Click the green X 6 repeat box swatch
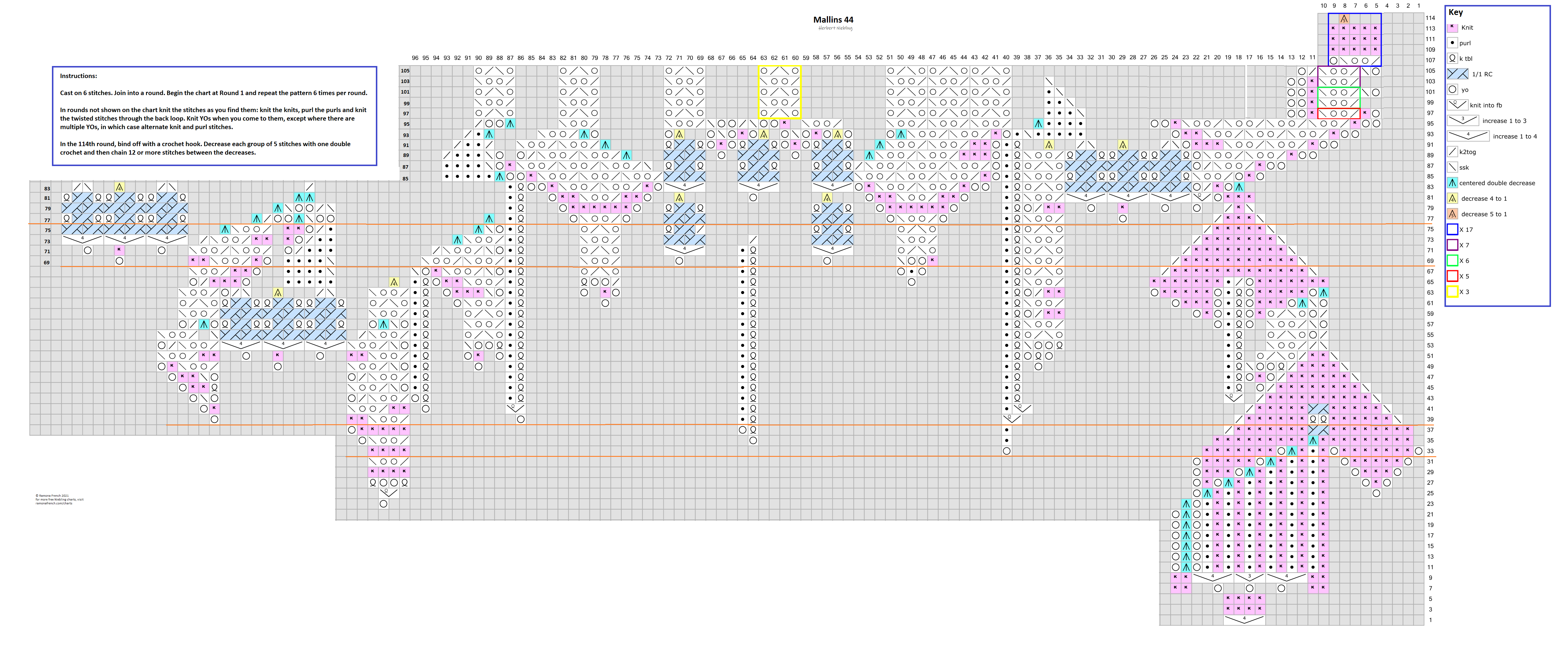 (1452, 261)
